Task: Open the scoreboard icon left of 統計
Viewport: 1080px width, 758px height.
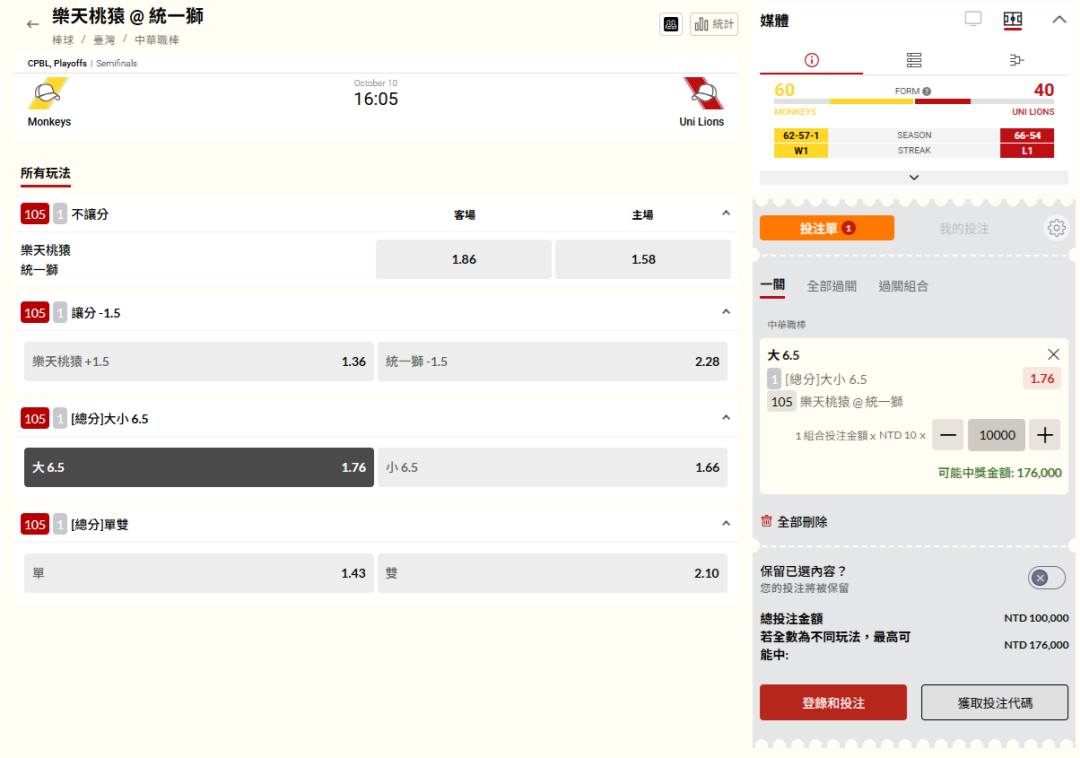Action: coord(671,24)
